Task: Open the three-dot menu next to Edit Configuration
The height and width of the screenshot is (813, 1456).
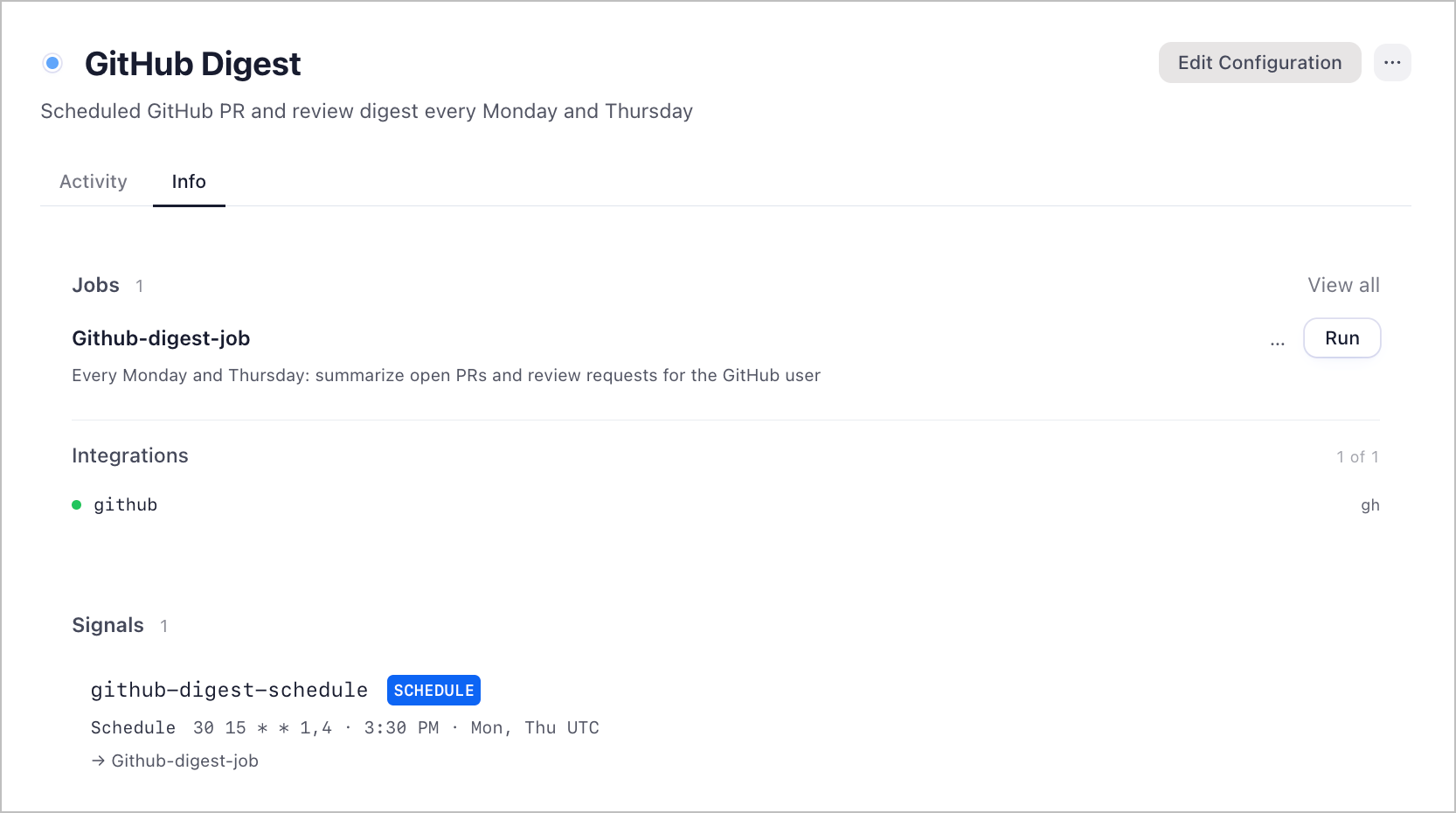Action: (1392, 63)
